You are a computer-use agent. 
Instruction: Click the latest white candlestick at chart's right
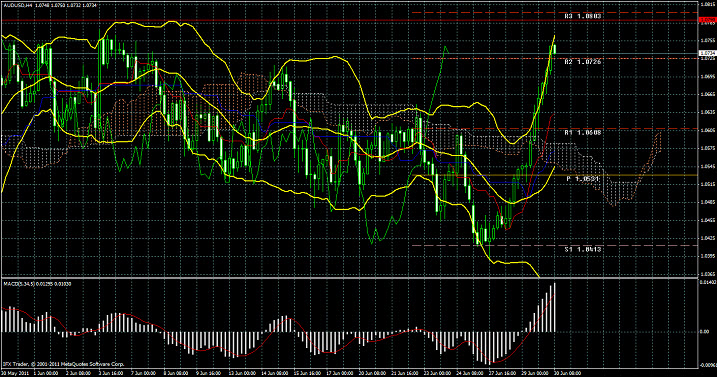tap(555, 49)
